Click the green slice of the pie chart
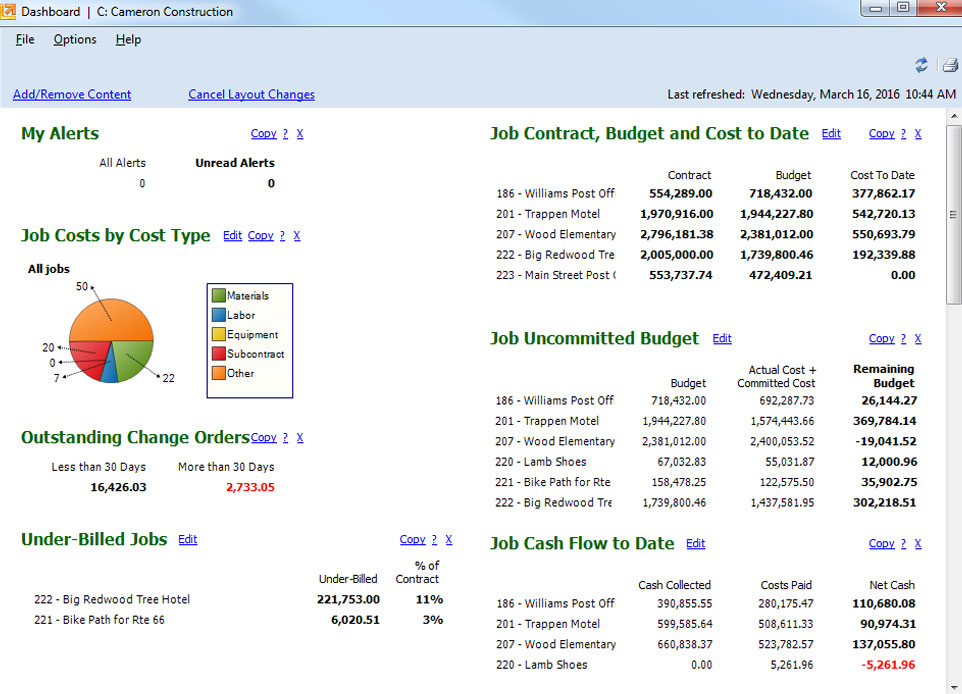The image size is (962, 694). [x=134, y=357]
